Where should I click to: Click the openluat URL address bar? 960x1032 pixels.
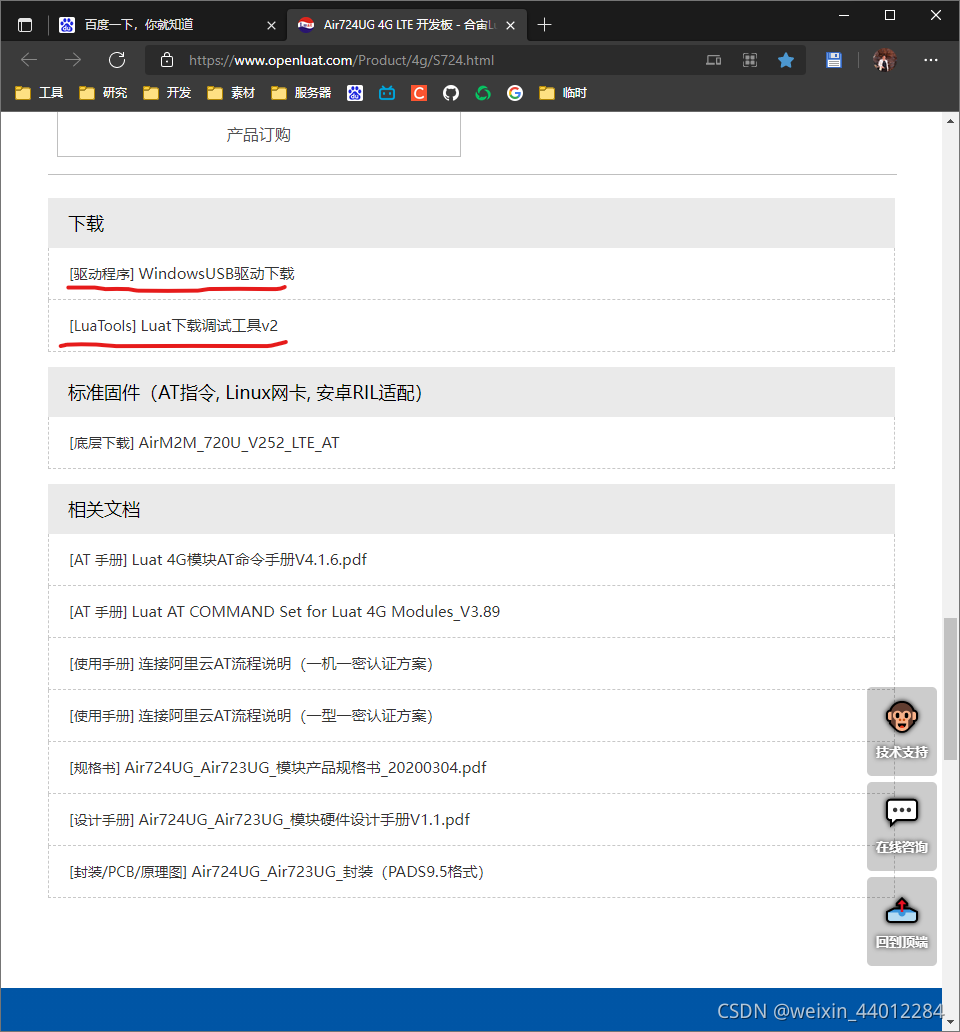[341, 60]
